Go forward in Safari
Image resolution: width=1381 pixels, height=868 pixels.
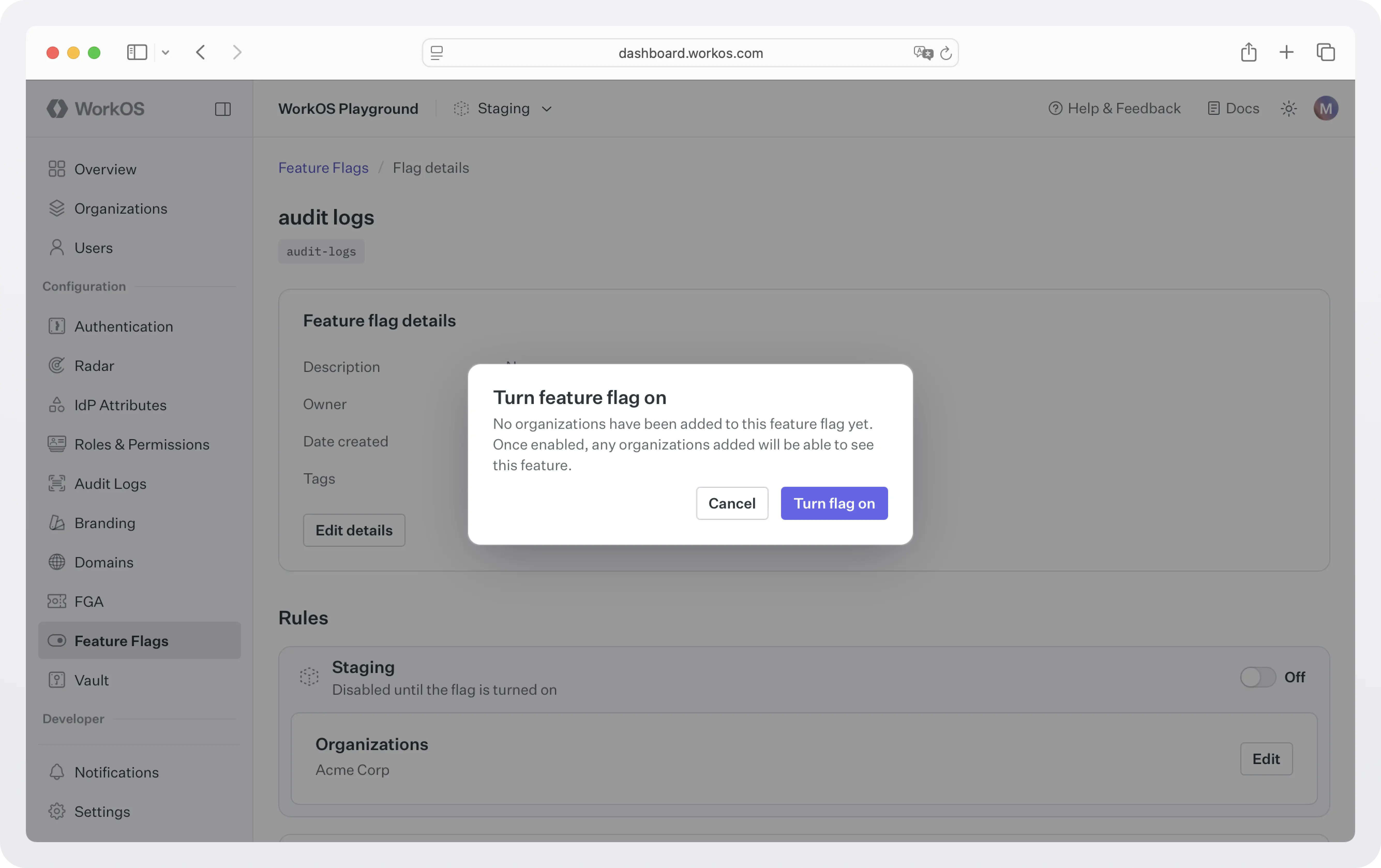click(237, 52)
